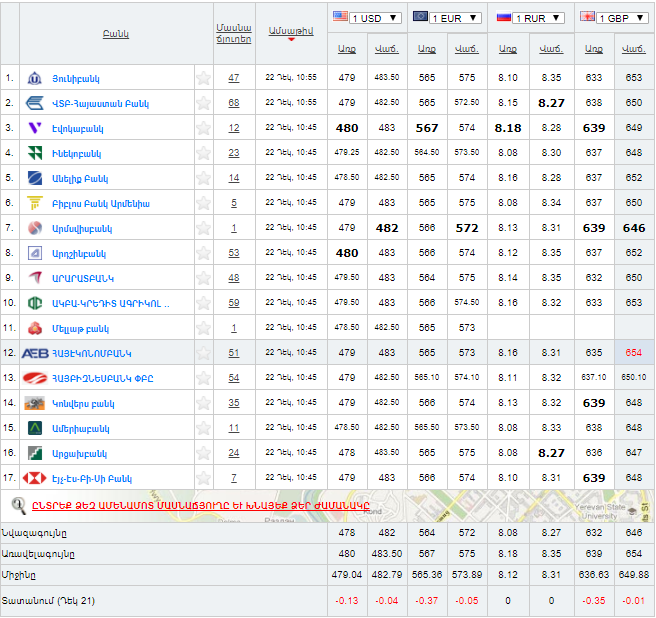Toggle favorite star for ՎՏԲ-Հայաստան Բանկ
This screenshot has width=656, height=618.
point(203,103)
